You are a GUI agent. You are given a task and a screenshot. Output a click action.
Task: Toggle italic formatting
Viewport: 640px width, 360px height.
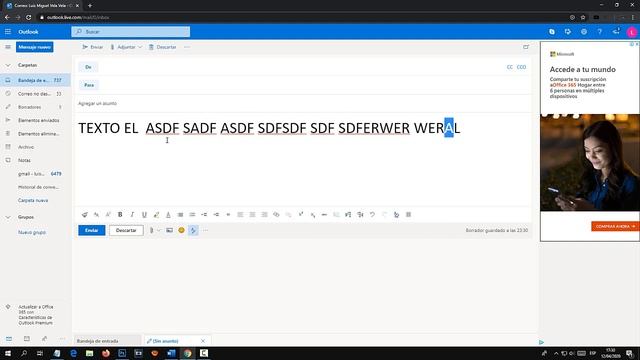coord(132,215)
